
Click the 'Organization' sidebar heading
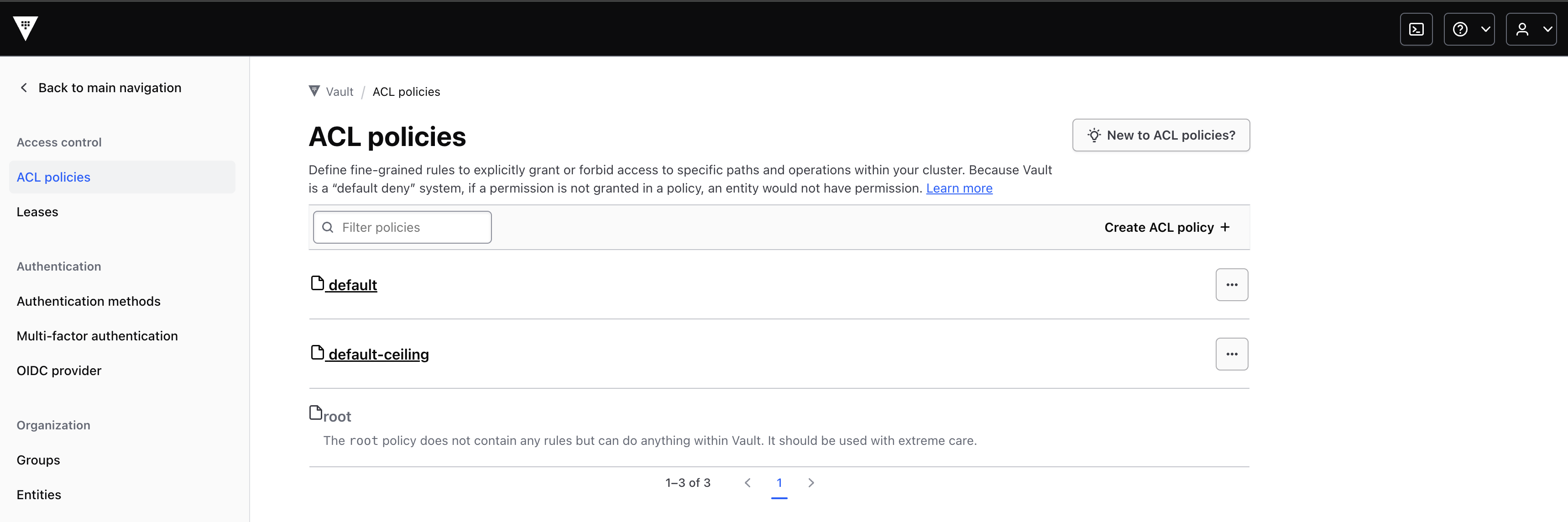(53, 425)
